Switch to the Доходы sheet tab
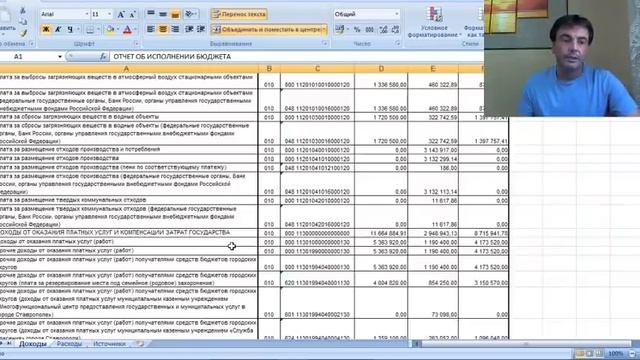This screenshot has width=640, height=360. pyautogui.click(x=33, y=344)
